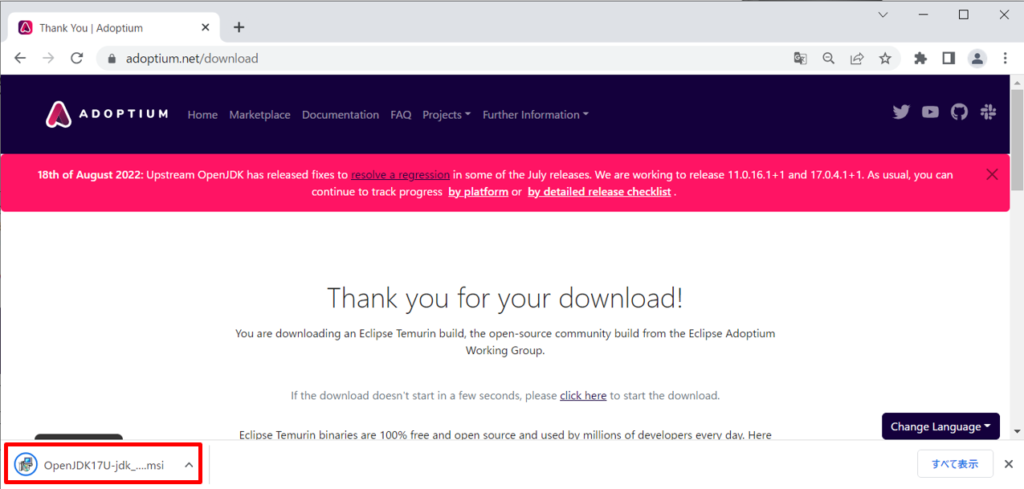This screenshot has width=1024, height=489.
Task: Click the scrollbar down arrow
Action: click(x=1017, y=432)
